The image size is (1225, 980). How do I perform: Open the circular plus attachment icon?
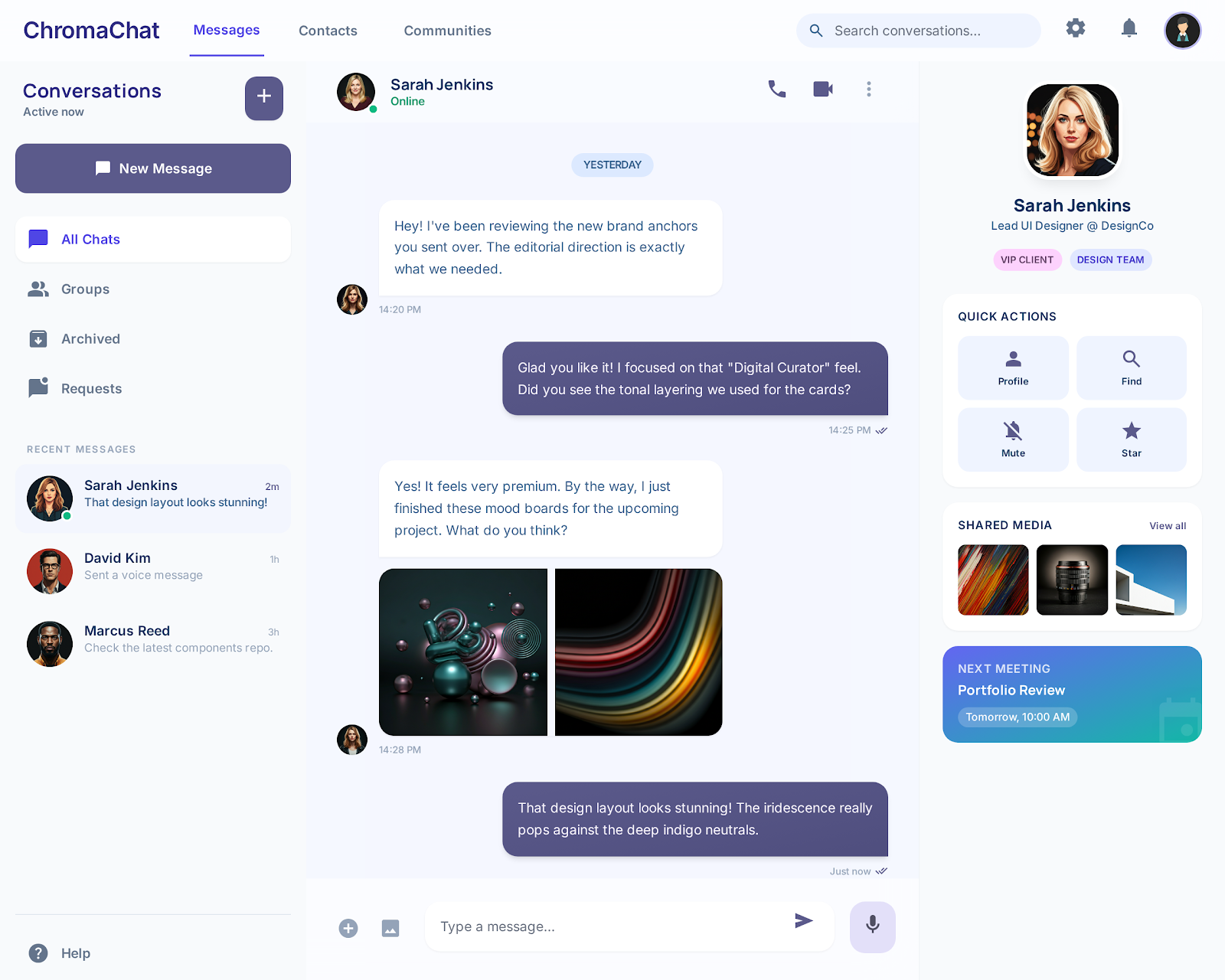pyautogui.click(x=348, y=928)
